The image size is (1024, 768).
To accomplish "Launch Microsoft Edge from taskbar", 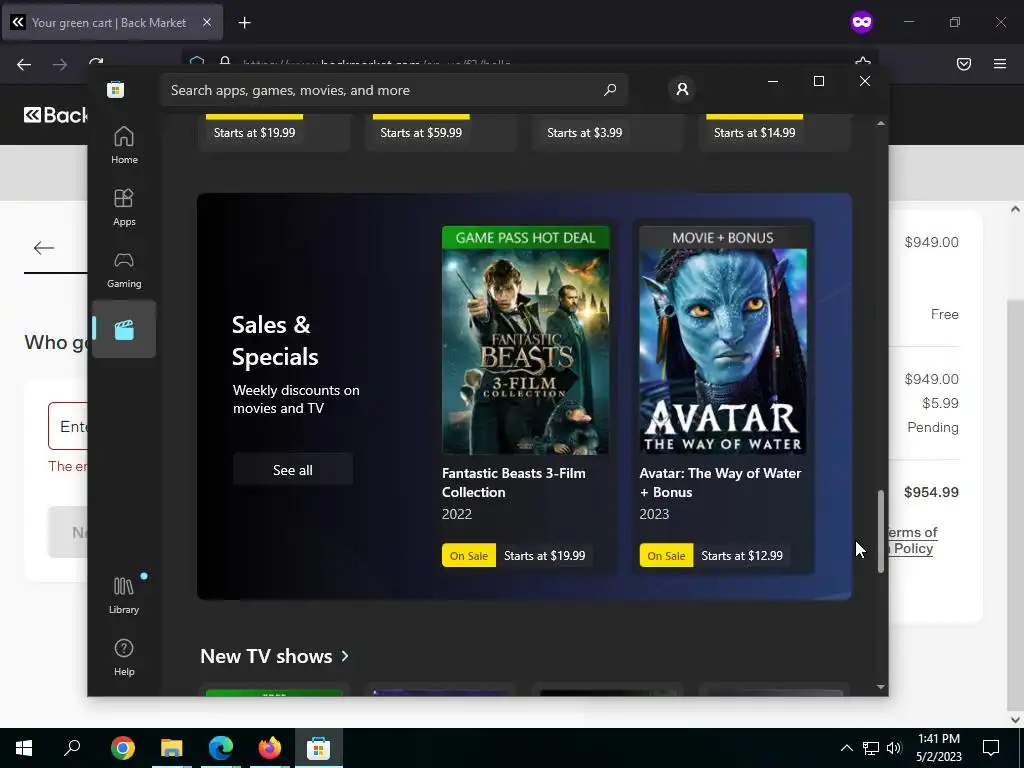I will [221, 748].
